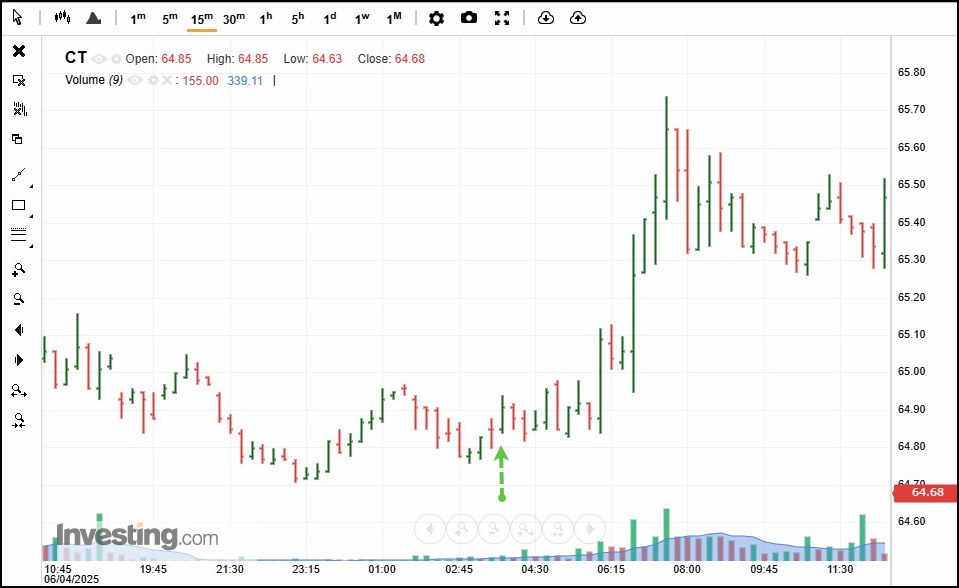Switch to 5 hour timeframe

pos(297,18)
